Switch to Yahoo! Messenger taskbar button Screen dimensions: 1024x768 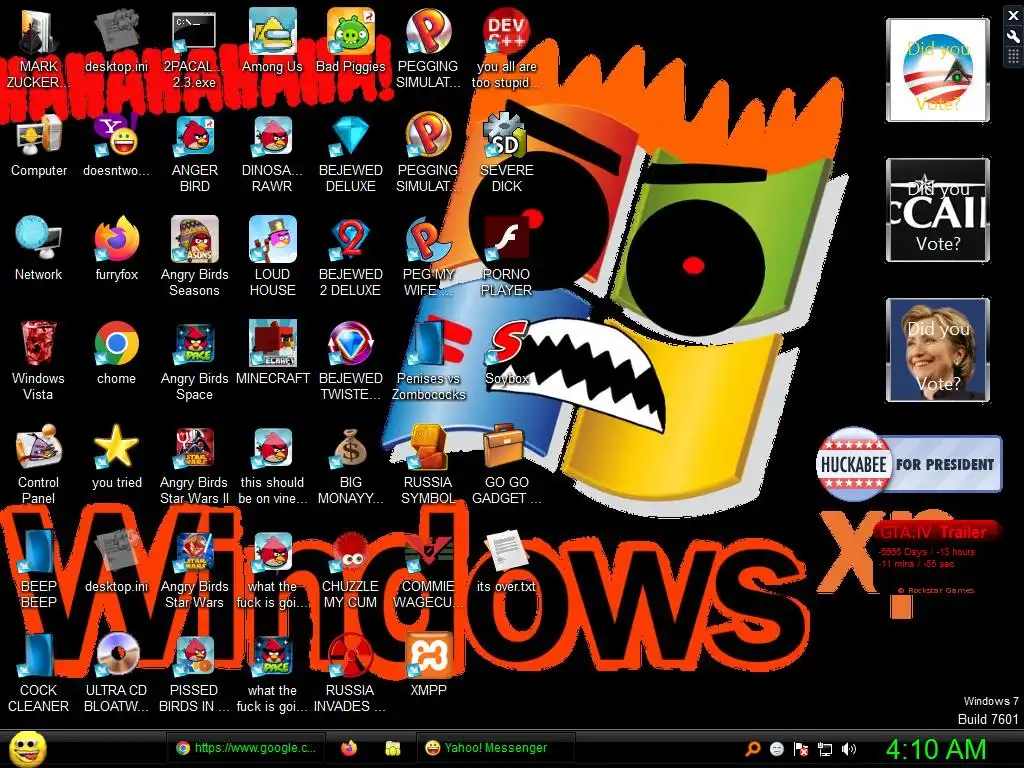[x=496, y=748]
